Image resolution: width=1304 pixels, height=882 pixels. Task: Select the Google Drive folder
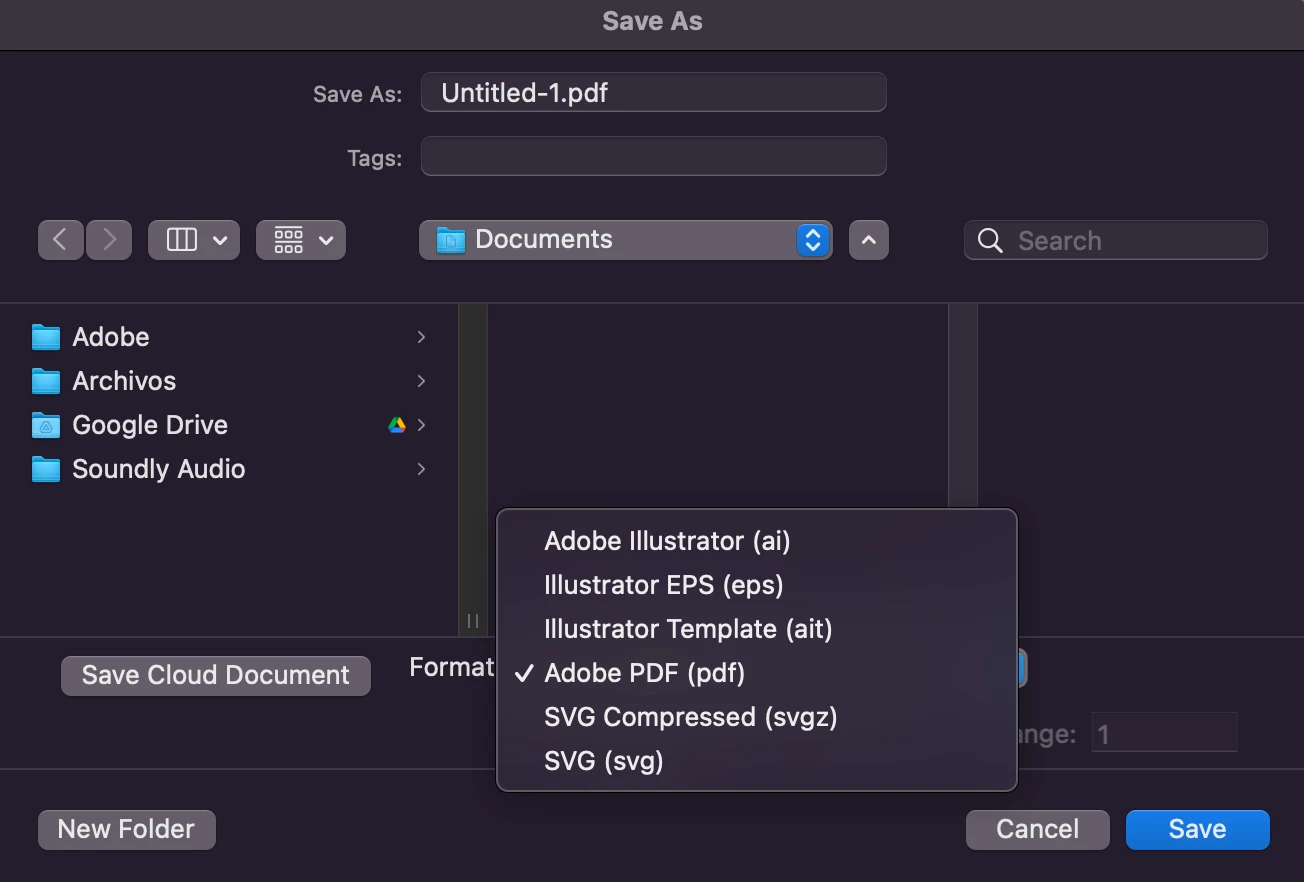click(229, 425)
